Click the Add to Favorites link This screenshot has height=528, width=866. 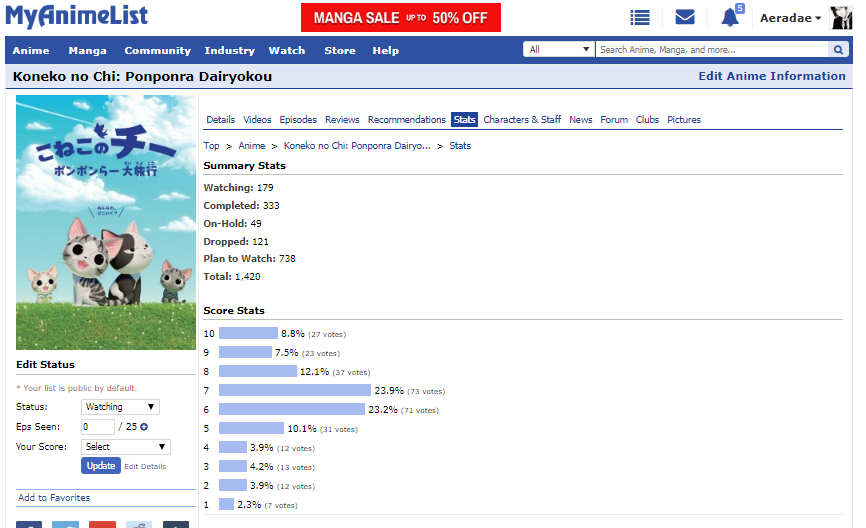coord(54,498)
